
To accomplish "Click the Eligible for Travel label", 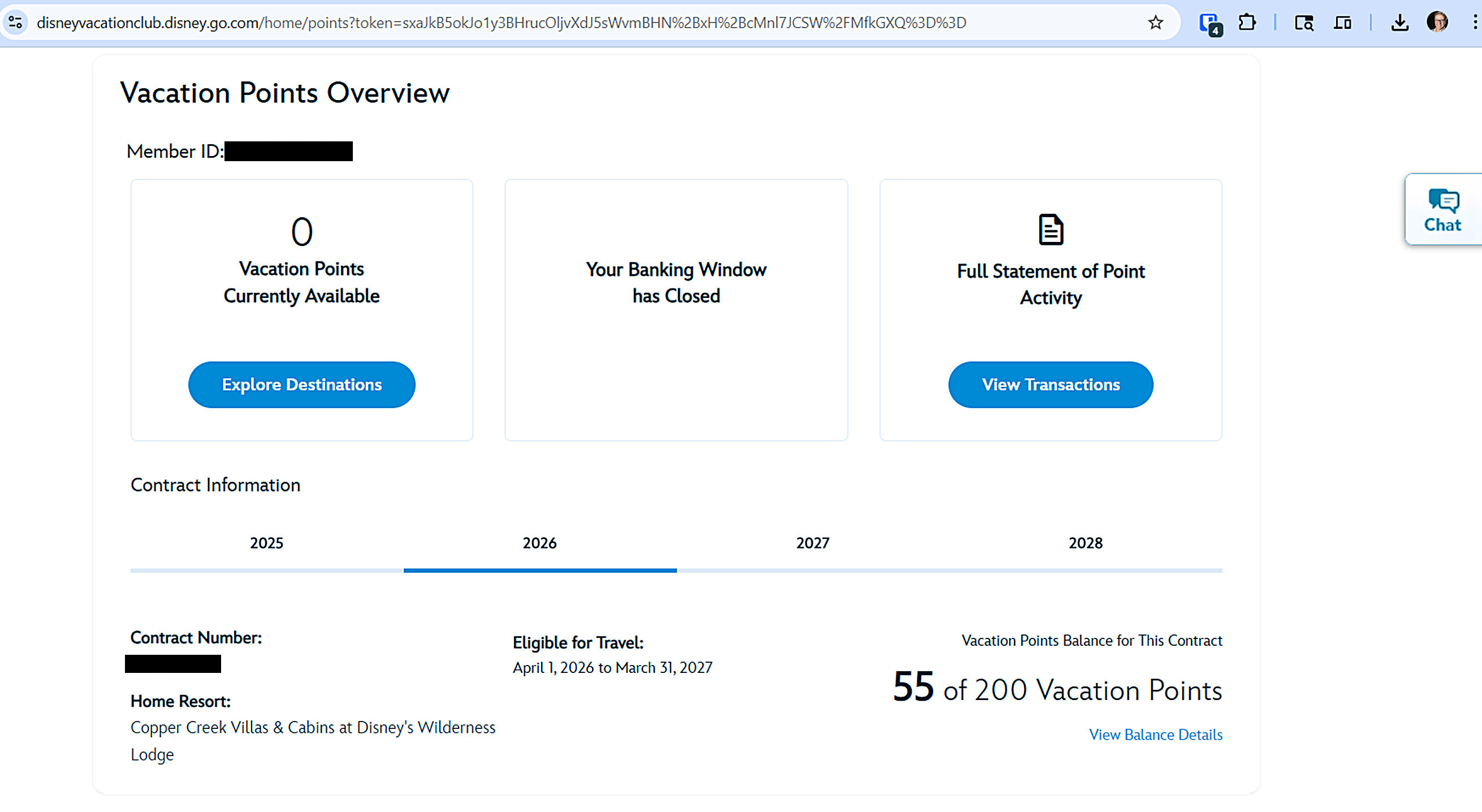I will click(578, 642).
